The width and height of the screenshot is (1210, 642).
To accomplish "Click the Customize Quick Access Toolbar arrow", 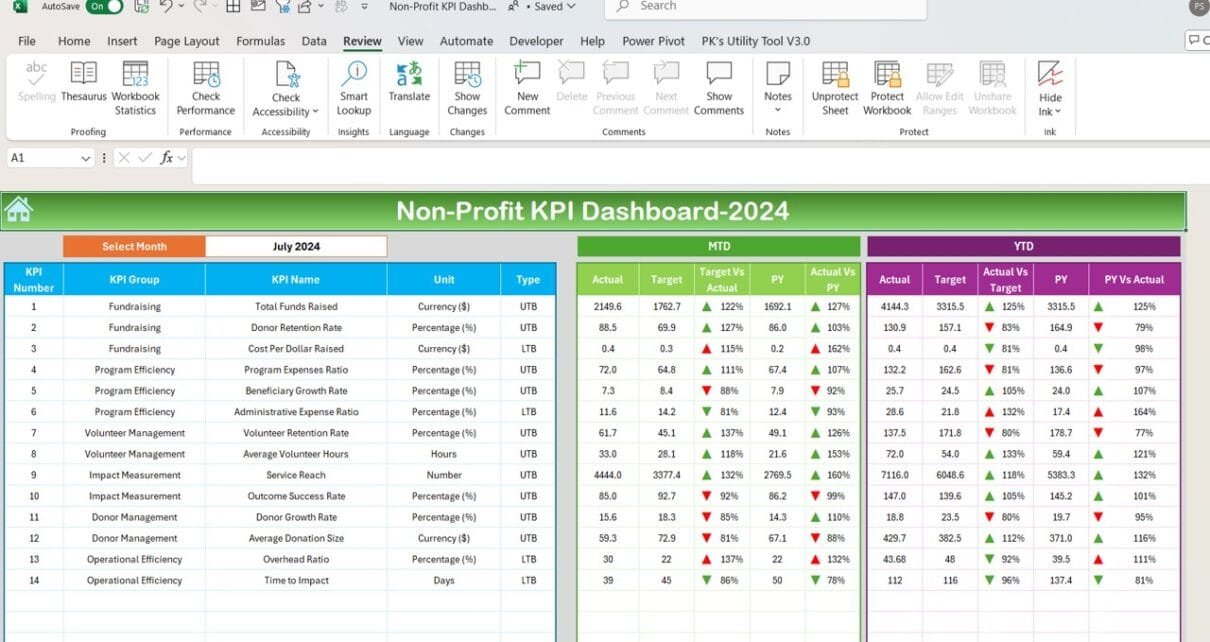I will [x=363, y=6].
